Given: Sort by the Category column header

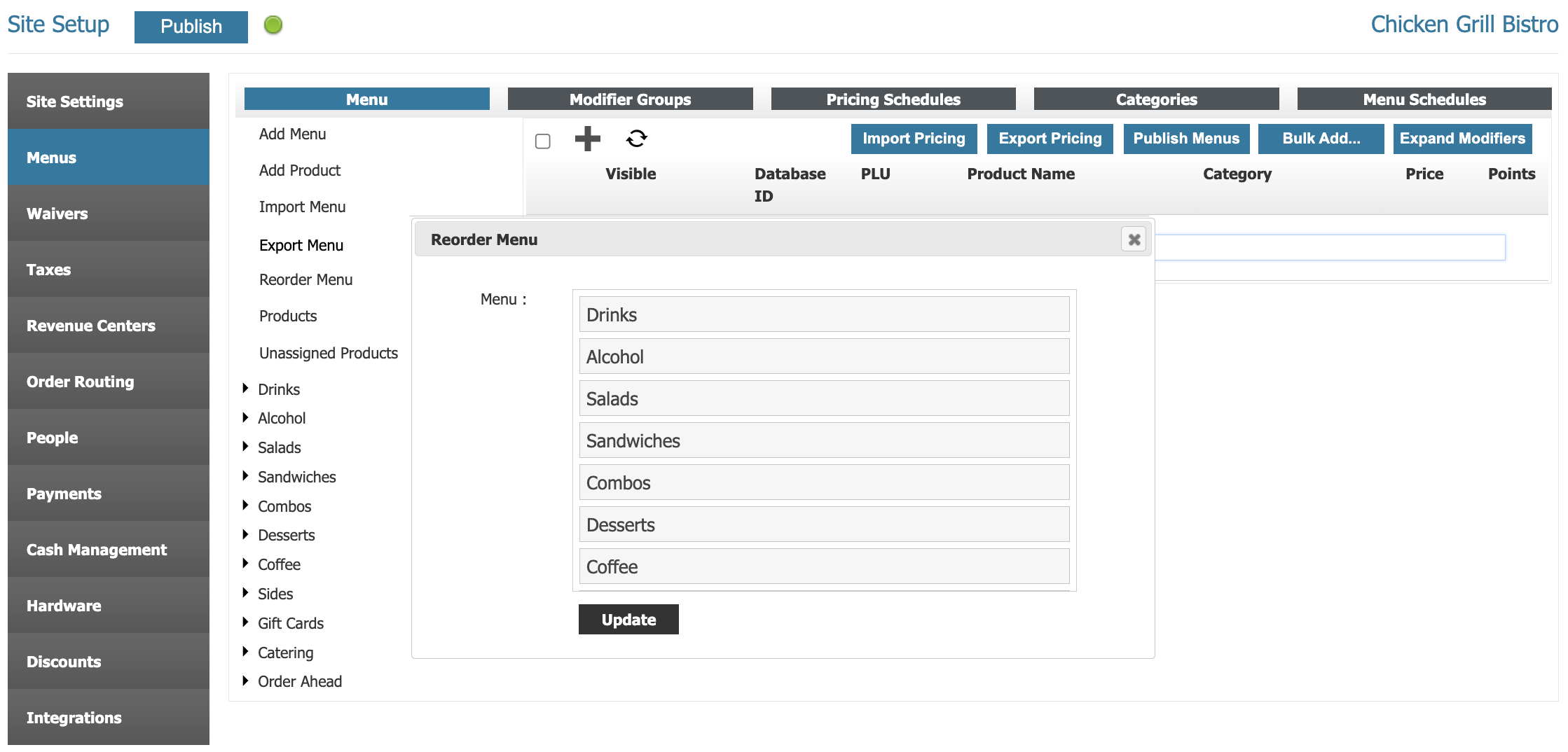Looking at the screenshot, I should (x=1237, y=174).
